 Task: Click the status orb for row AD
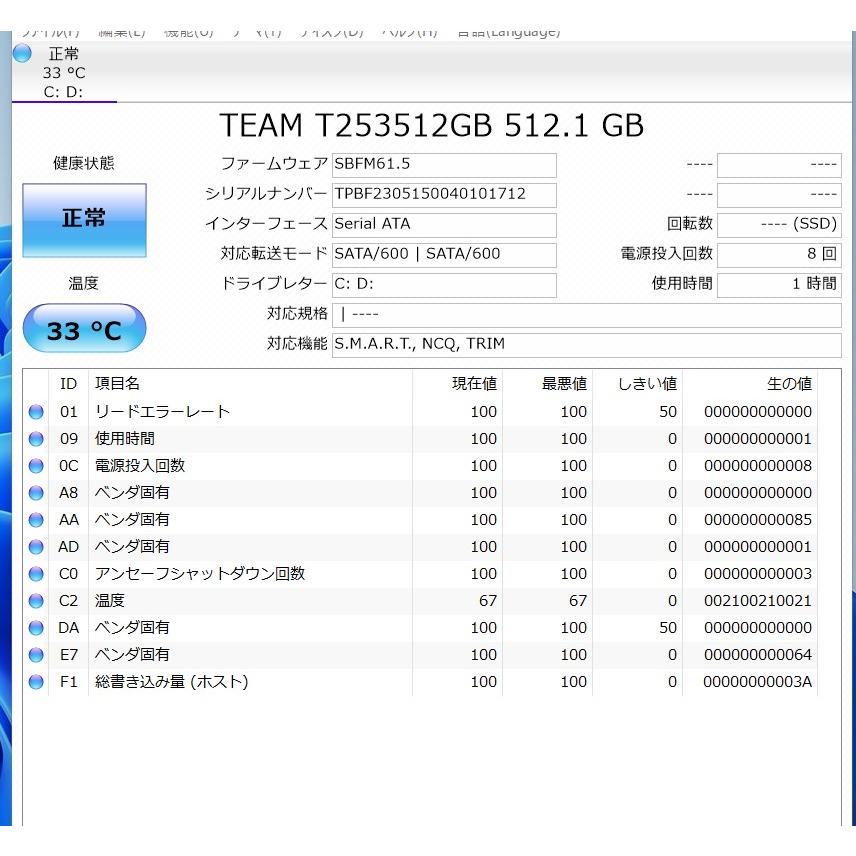click(36, 547)
